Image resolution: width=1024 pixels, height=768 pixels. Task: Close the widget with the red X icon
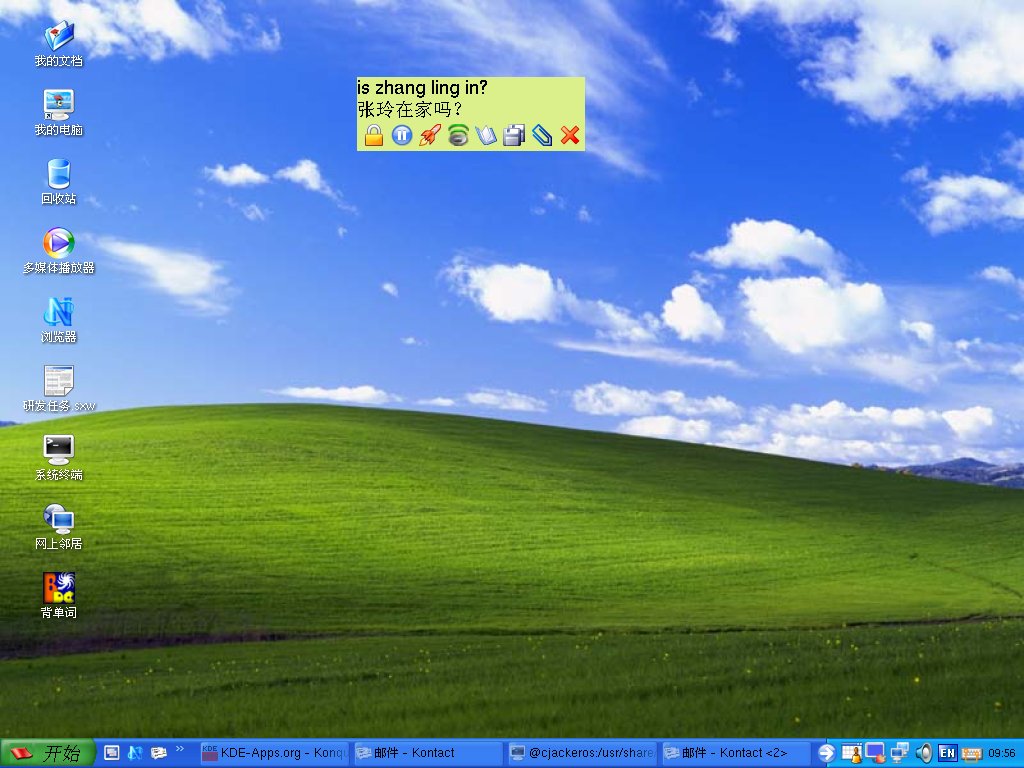click(x=570, y=135)
